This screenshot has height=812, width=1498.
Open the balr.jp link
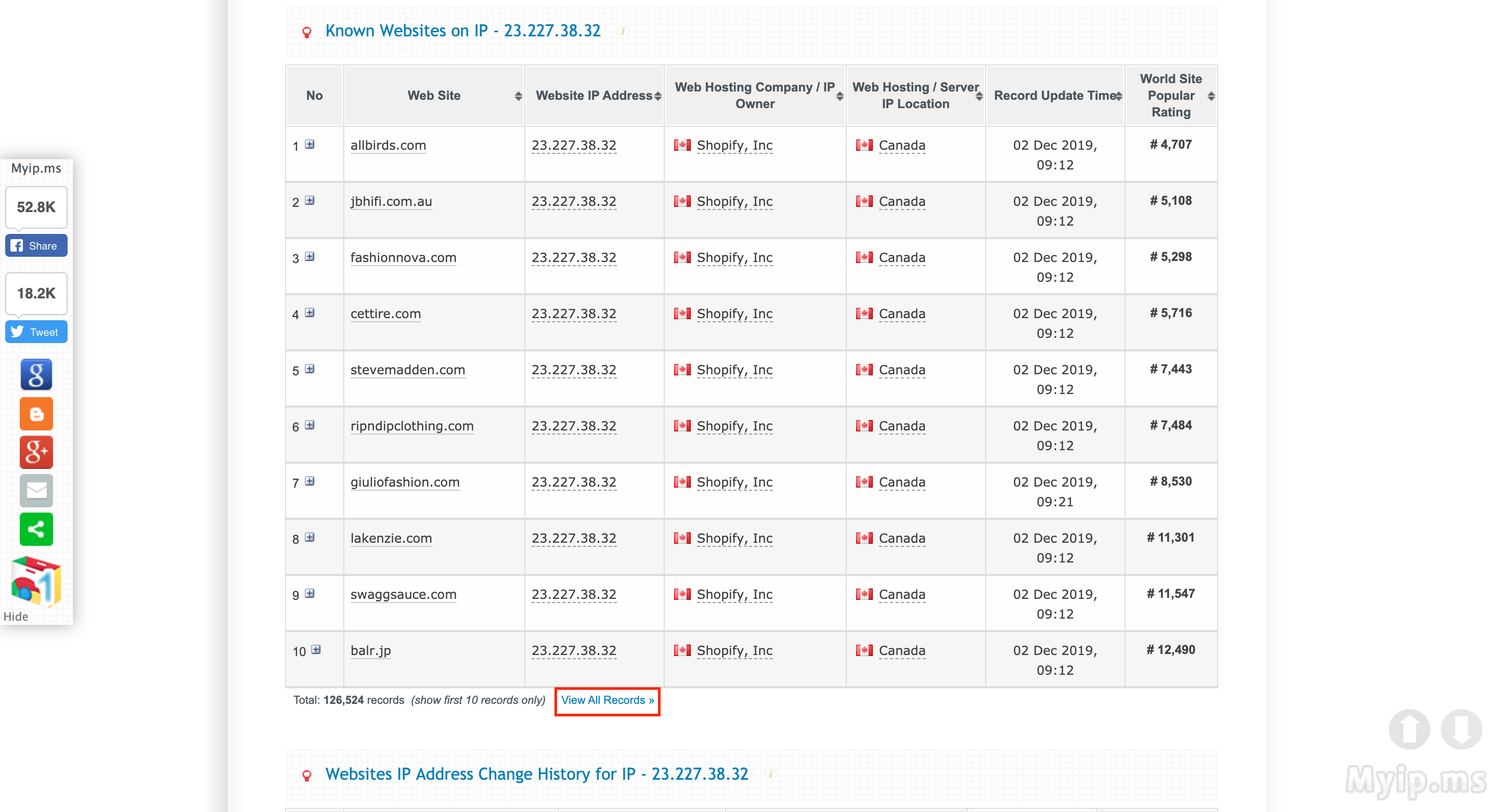tap(371, 651)
